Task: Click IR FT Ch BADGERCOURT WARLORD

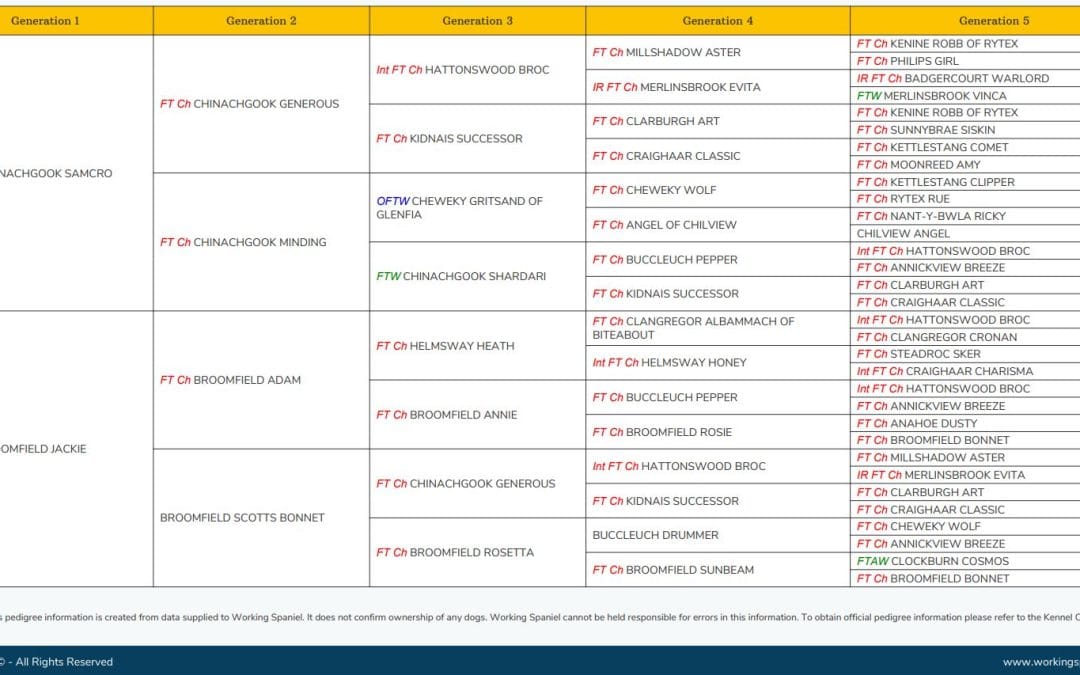Action: (953, 78)
